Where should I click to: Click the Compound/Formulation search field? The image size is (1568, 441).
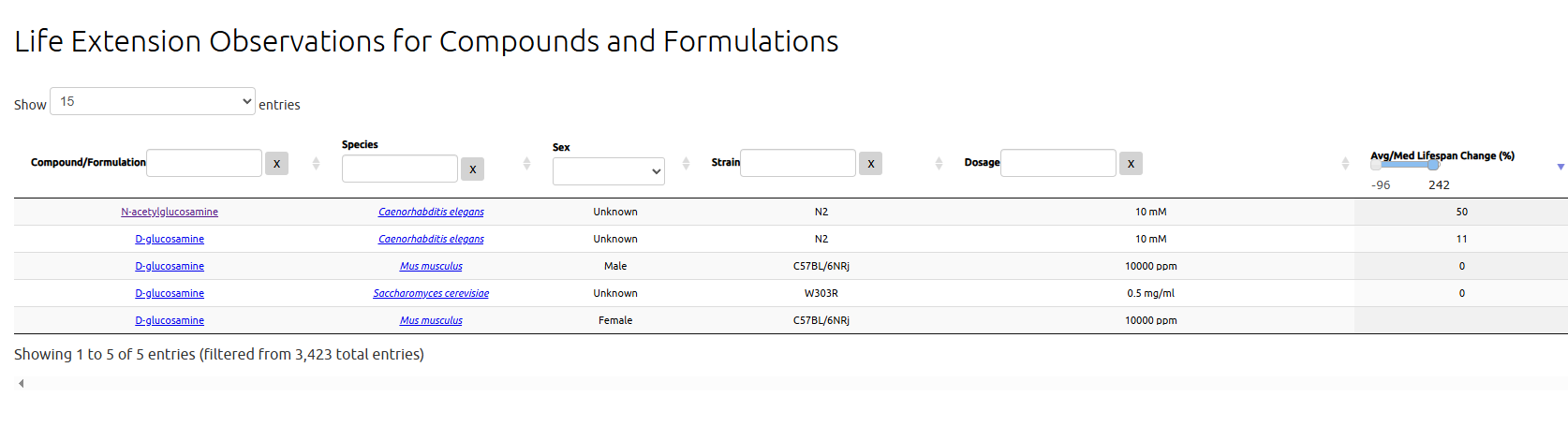click(x=204, y=163)
